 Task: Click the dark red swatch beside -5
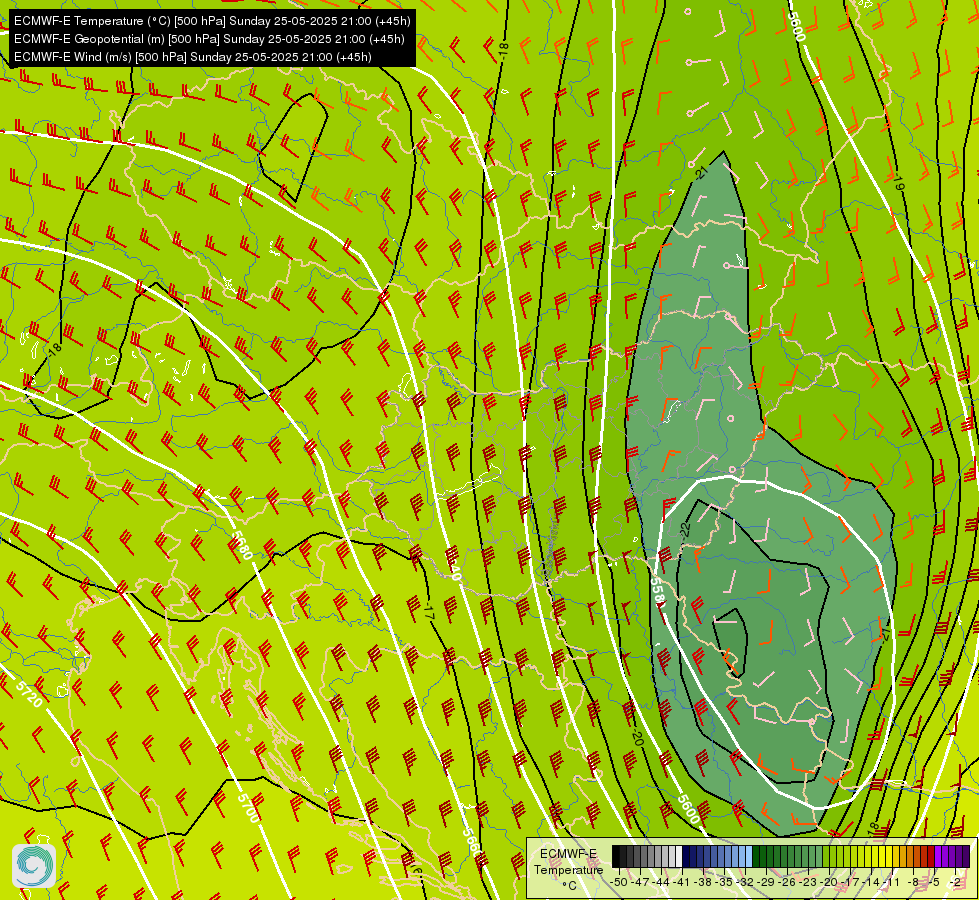click(x=932, y=856)
